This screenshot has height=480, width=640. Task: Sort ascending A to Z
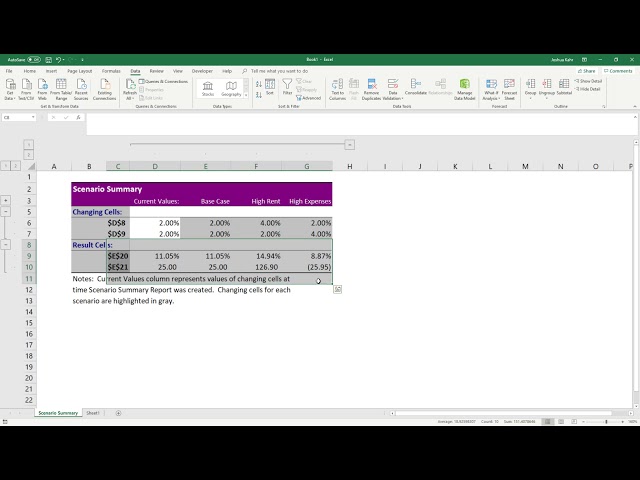259,84
